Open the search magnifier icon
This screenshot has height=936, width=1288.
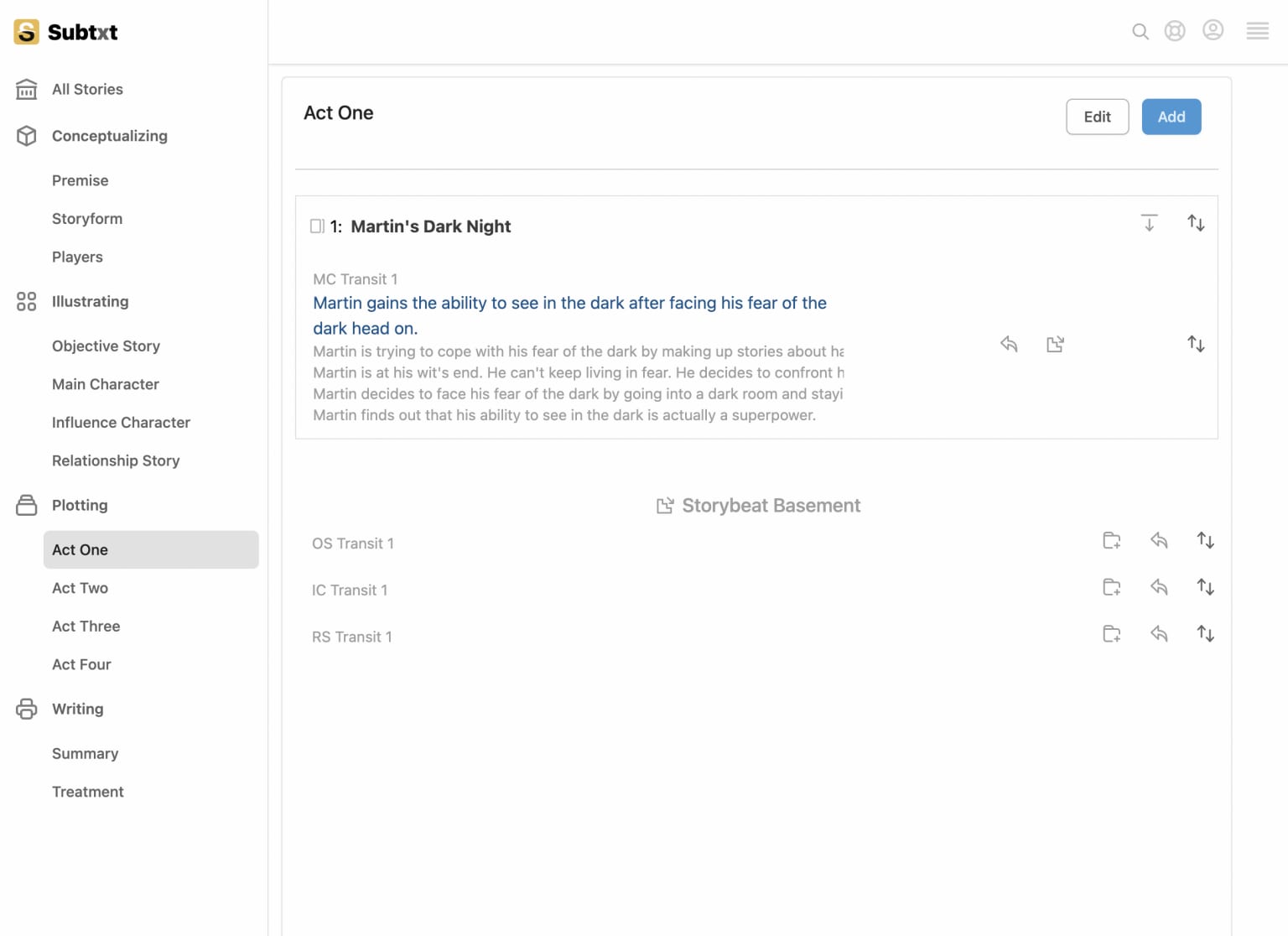pos(1140,32)
